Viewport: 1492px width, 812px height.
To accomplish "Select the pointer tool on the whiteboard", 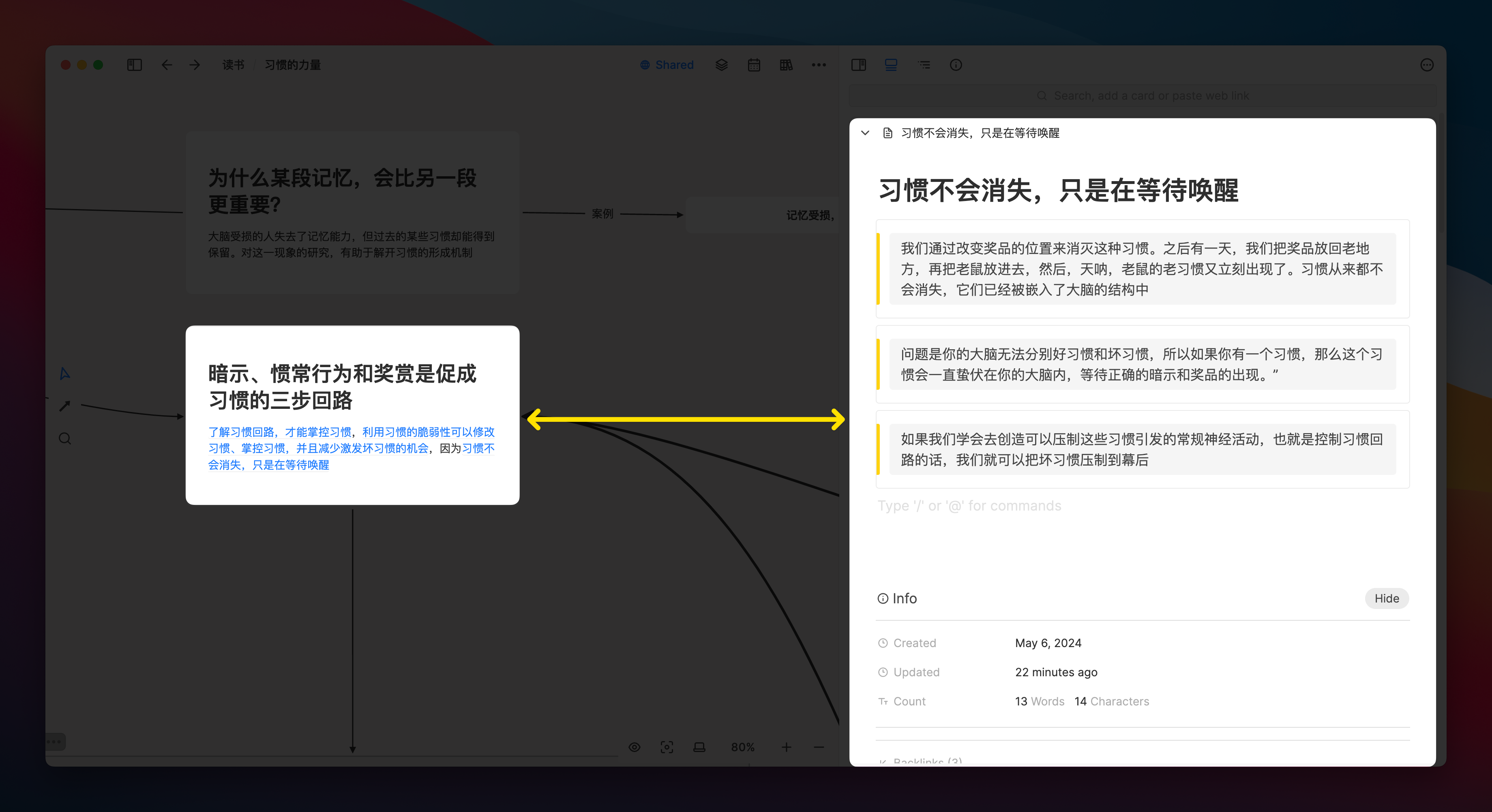I will (x=65, y=374).
